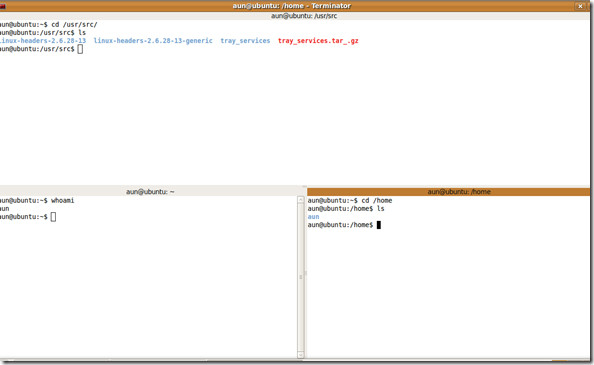Image resolution: width=594 pixels, height=365 pixels.
Task: Click the linux-headers-2.6.28-13 directory name
Action: (43, 41)
